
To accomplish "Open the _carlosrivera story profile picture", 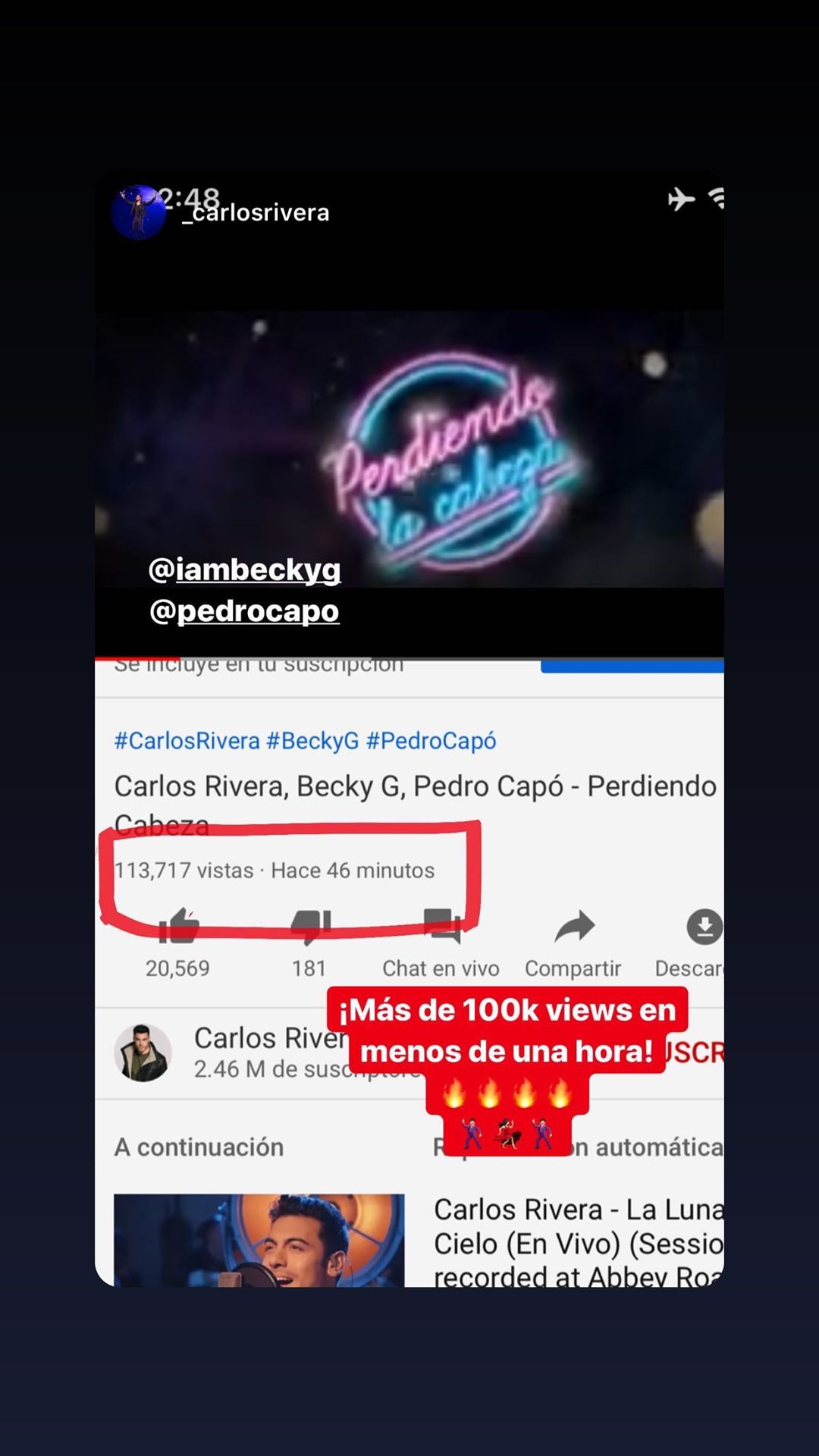I will 139,212.
